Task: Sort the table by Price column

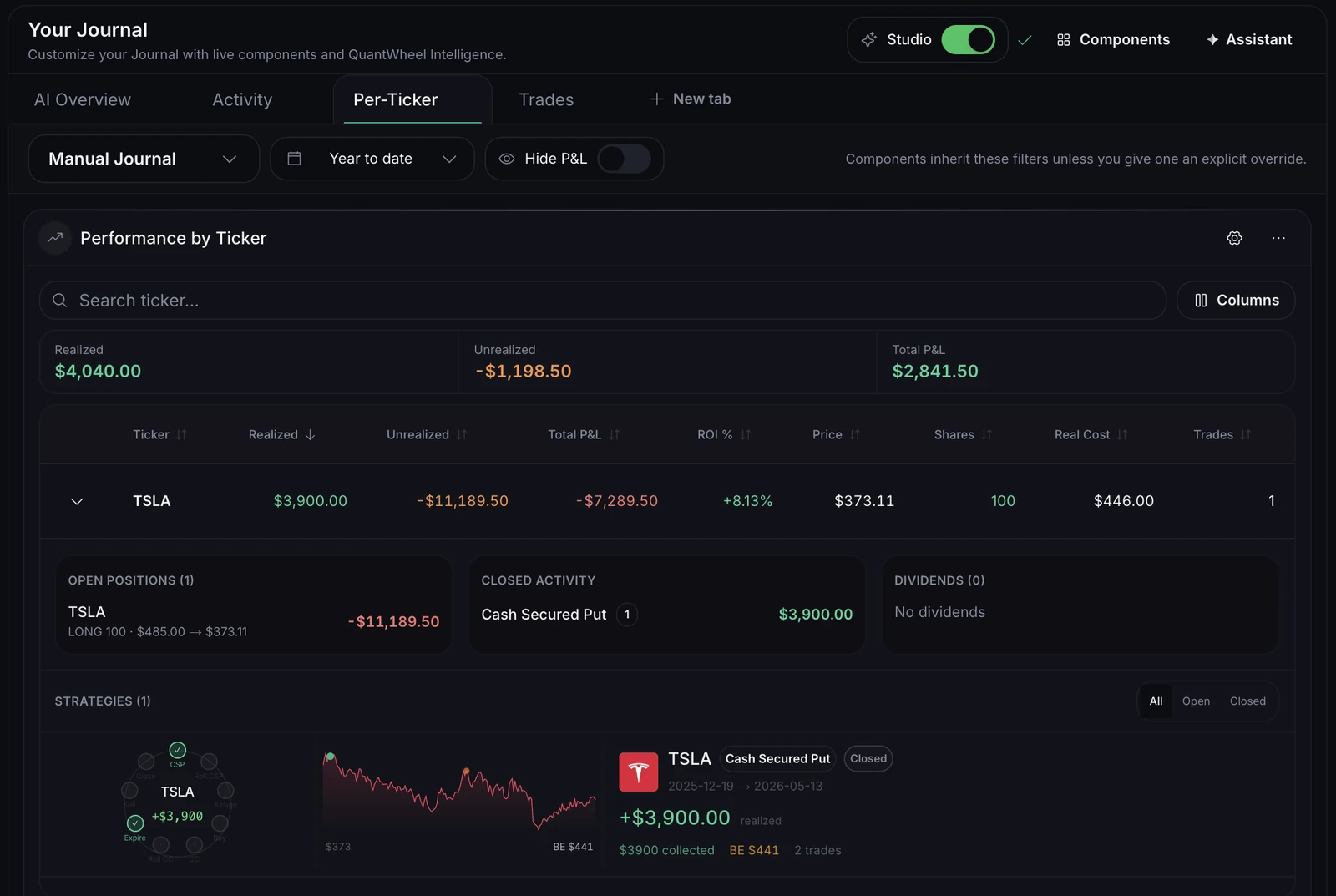Action: [836, 435]
